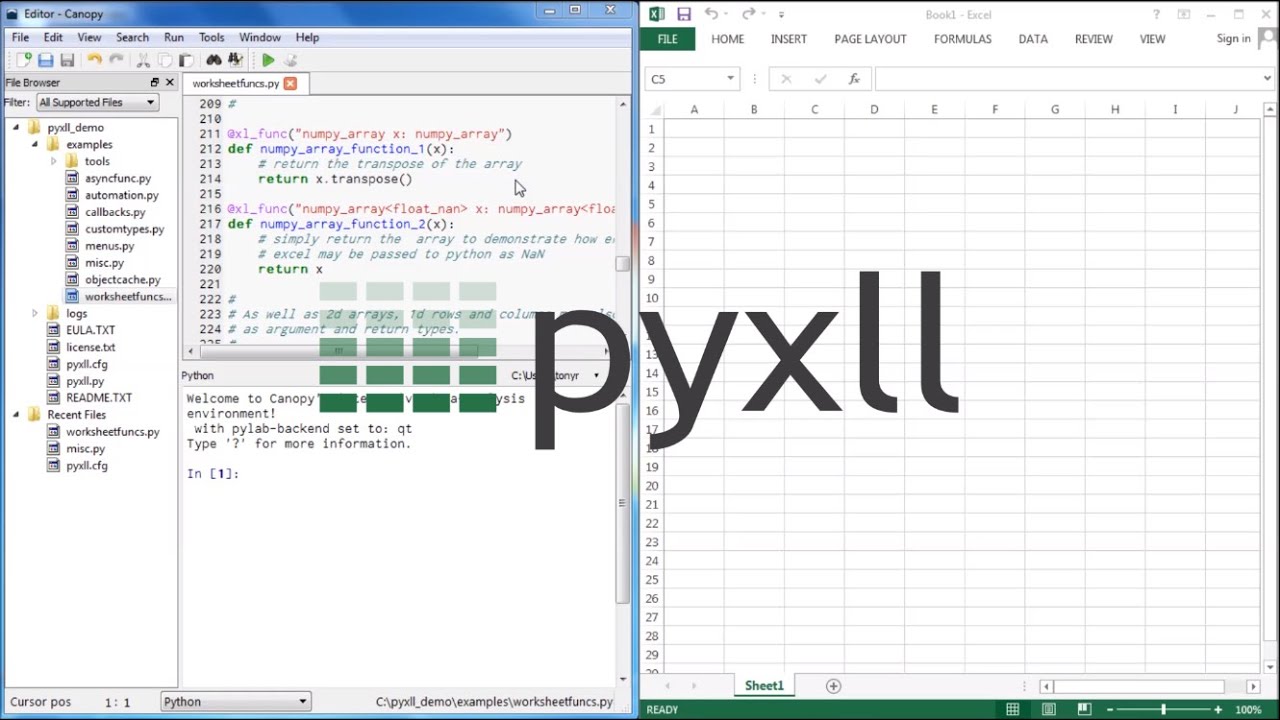Undock the File Browser panel

[154, 82]
